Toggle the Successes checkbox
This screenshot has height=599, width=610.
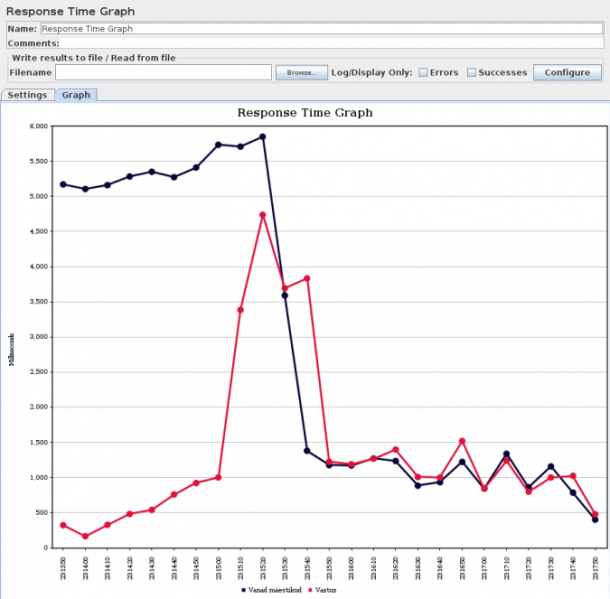click(x=471, y=73)
